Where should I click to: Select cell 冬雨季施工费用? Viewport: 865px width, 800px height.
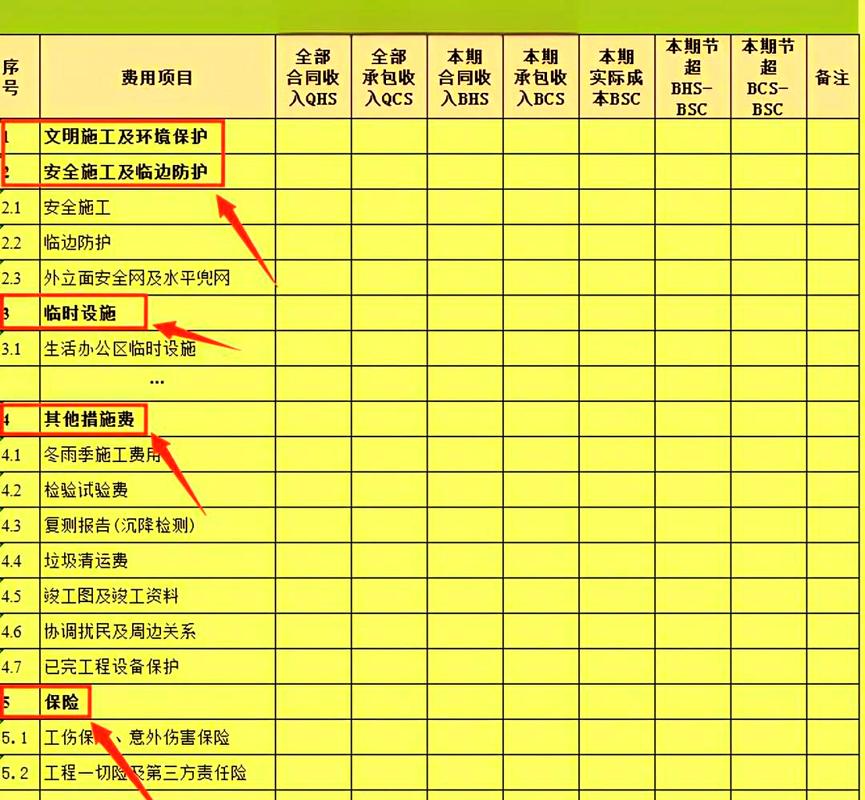click(x=157, y=455)
